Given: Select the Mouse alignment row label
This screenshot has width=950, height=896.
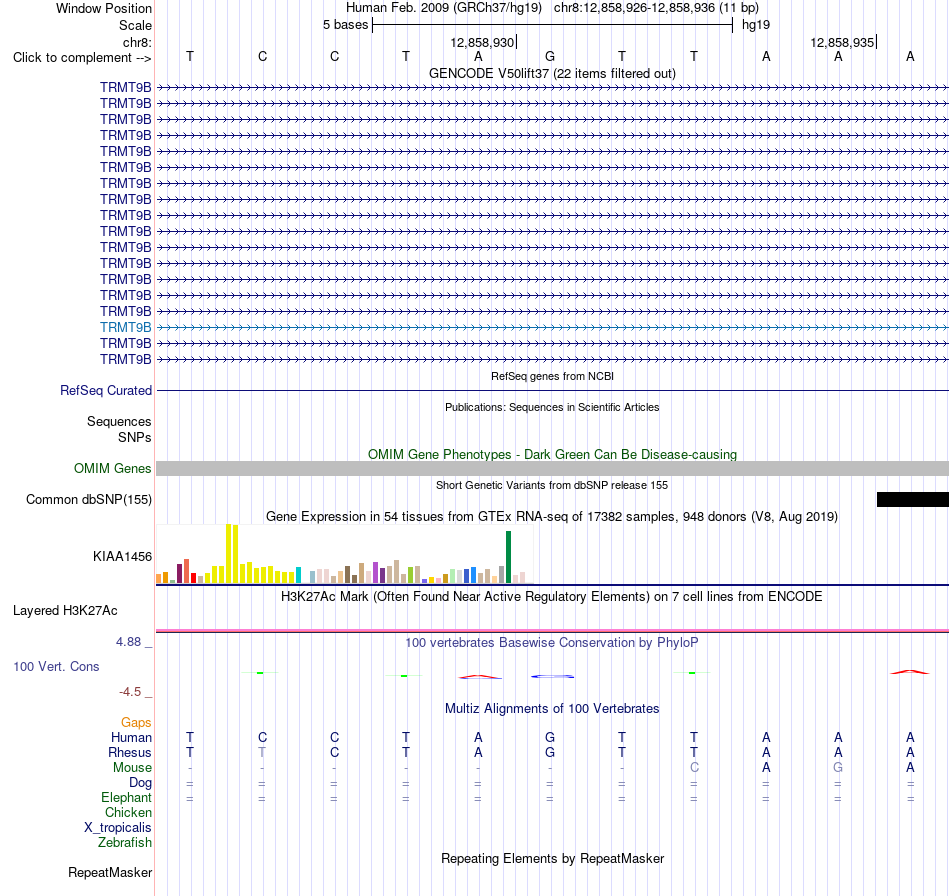Looking at the screenshot, I should (x=132, y=768).
